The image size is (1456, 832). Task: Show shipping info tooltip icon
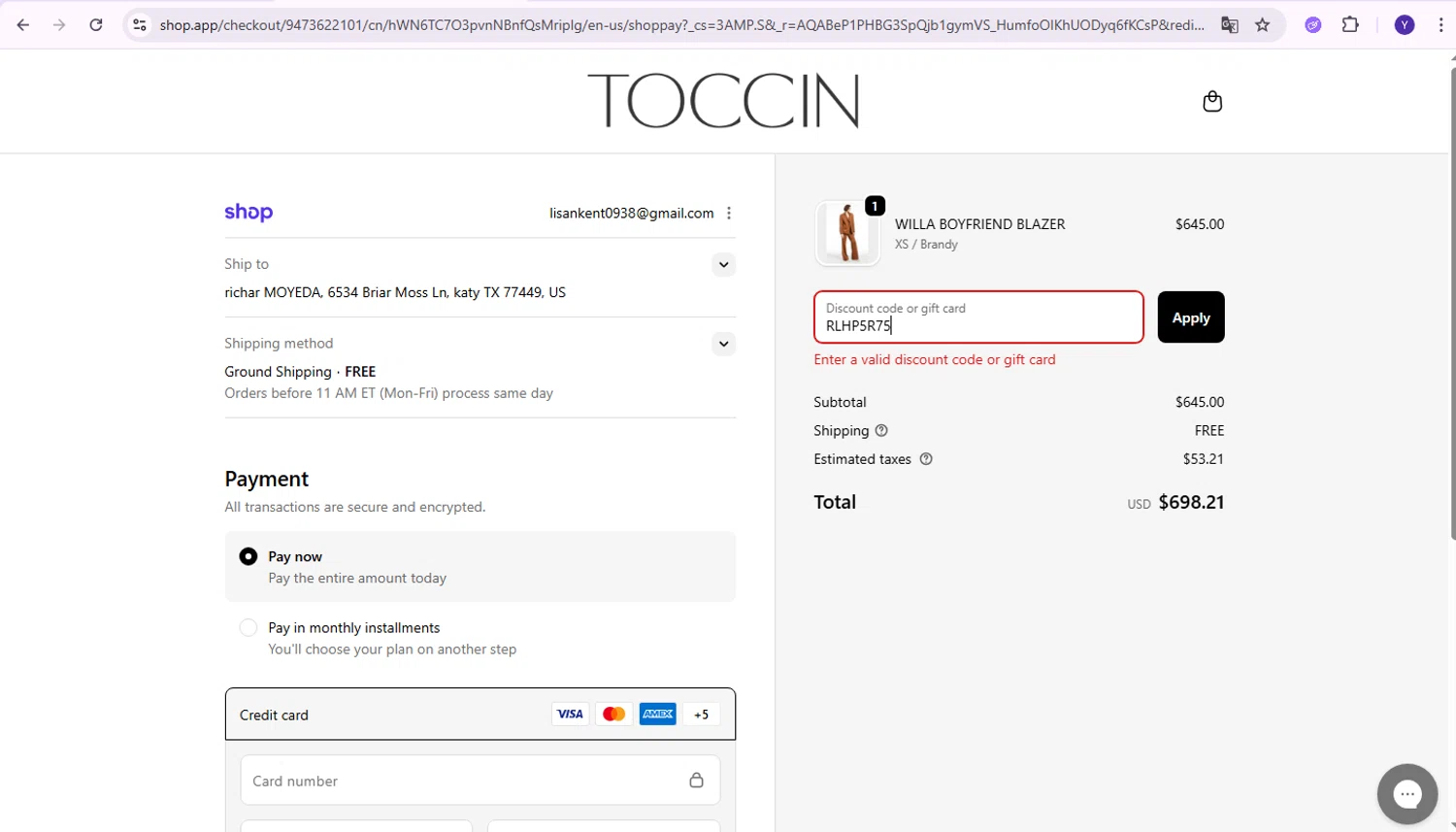[881, 431]
